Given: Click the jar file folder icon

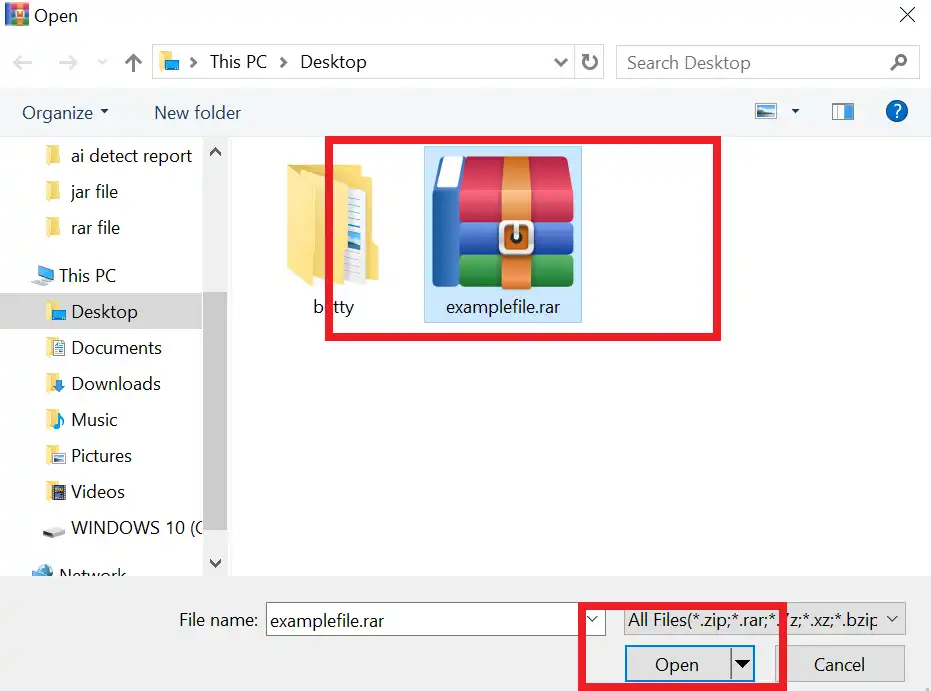Looking at the screenshot, I should point(53,192).
